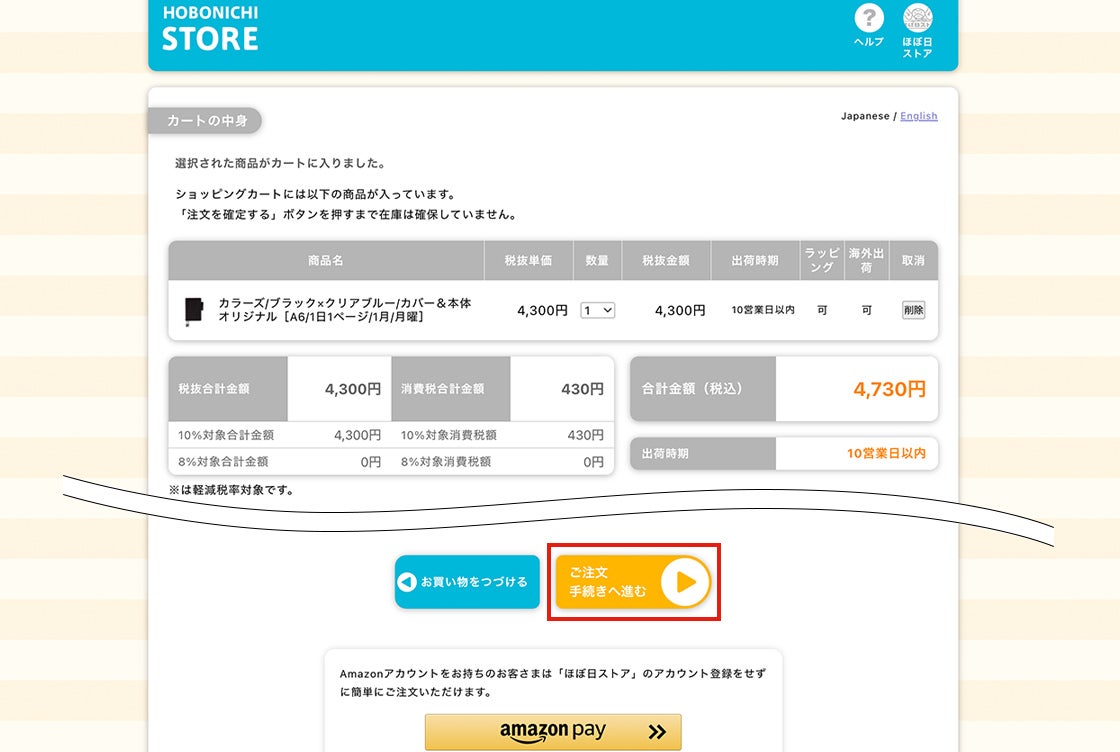Image resolution: width=1120 pixels, height=752 pixels.
Task: Click the amazon pay logo text
Action: click(553, 731)
